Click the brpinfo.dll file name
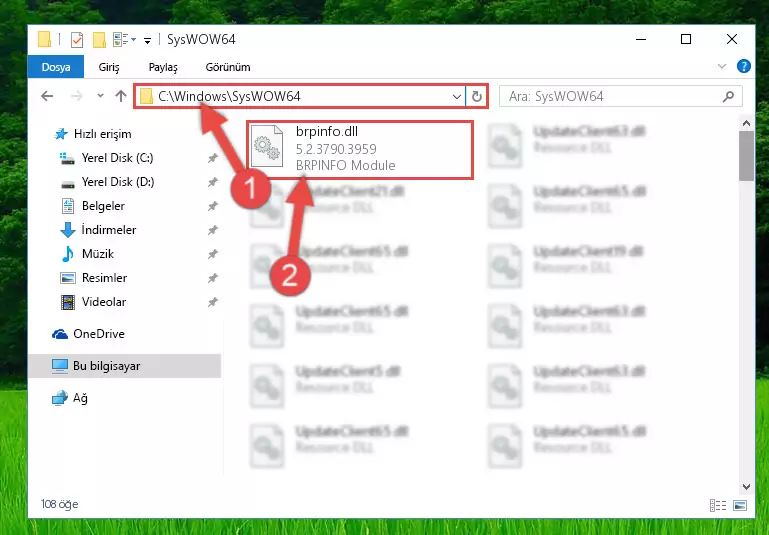 coord(327,131)
